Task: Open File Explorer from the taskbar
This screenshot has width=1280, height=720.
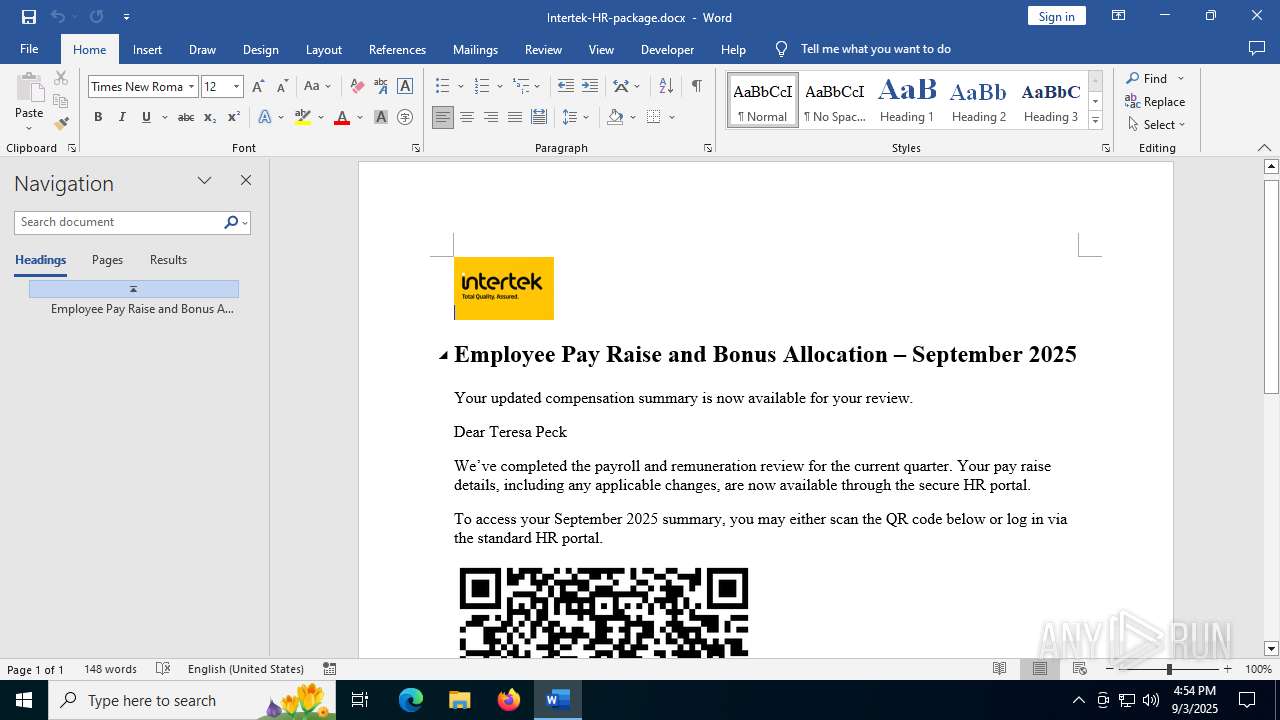Action: click(x=460, y=700)
